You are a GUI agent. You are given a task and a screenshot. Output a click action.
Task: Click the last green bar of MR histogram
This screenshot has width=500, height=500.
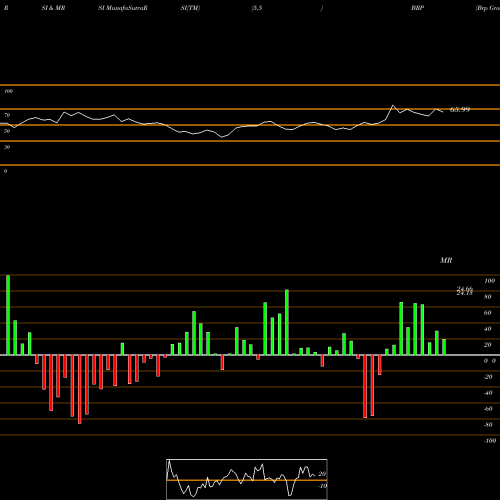click(x=444, y=347)
